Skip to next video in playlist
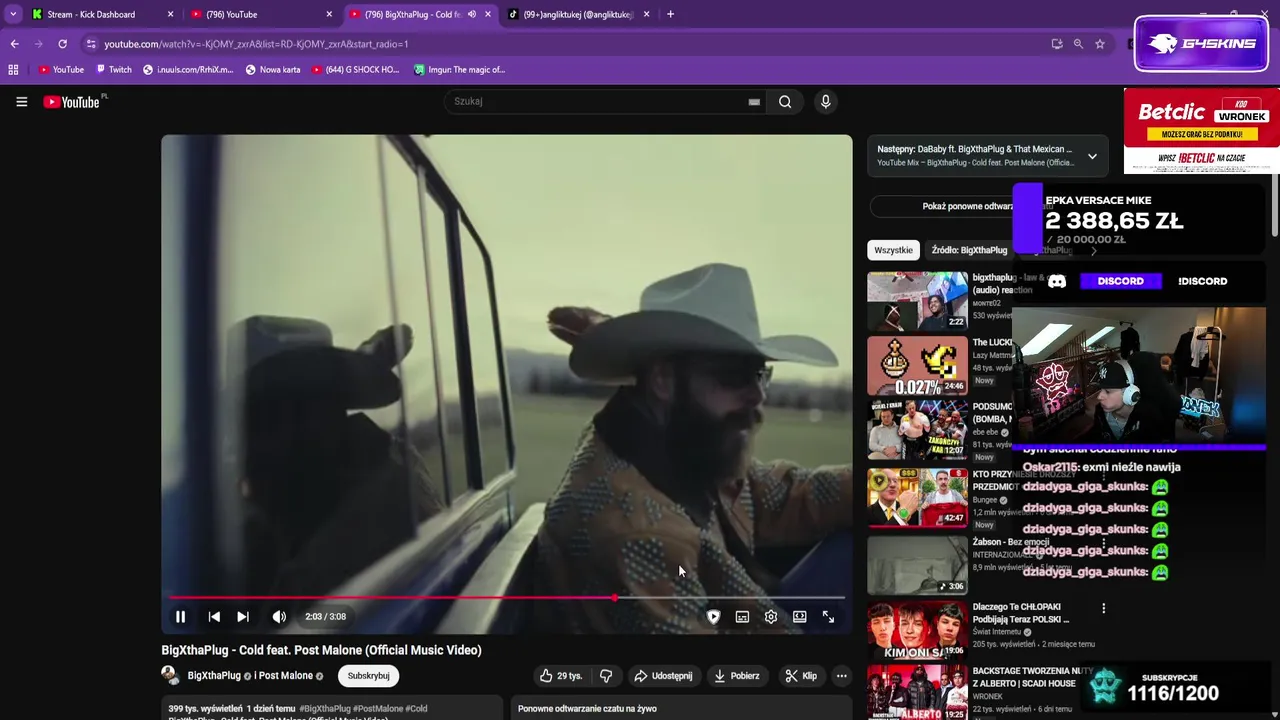Screen dimensions: 1280x720 (x=243, y=617)
